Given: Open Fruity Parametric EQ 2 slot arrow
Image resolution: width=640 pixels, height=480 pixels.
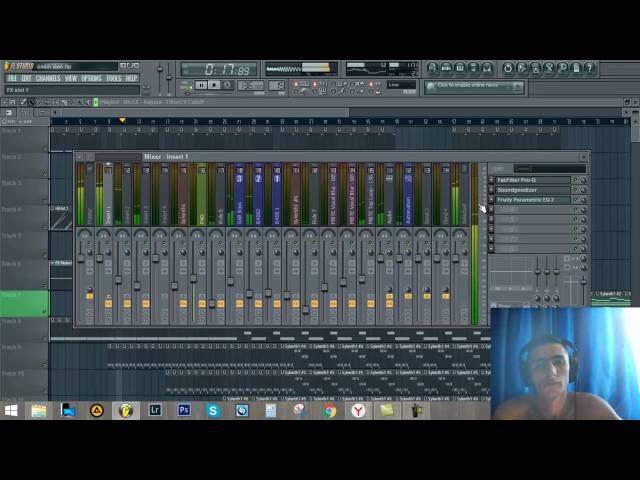Looking at the screenshot, I should coord(491,200).
